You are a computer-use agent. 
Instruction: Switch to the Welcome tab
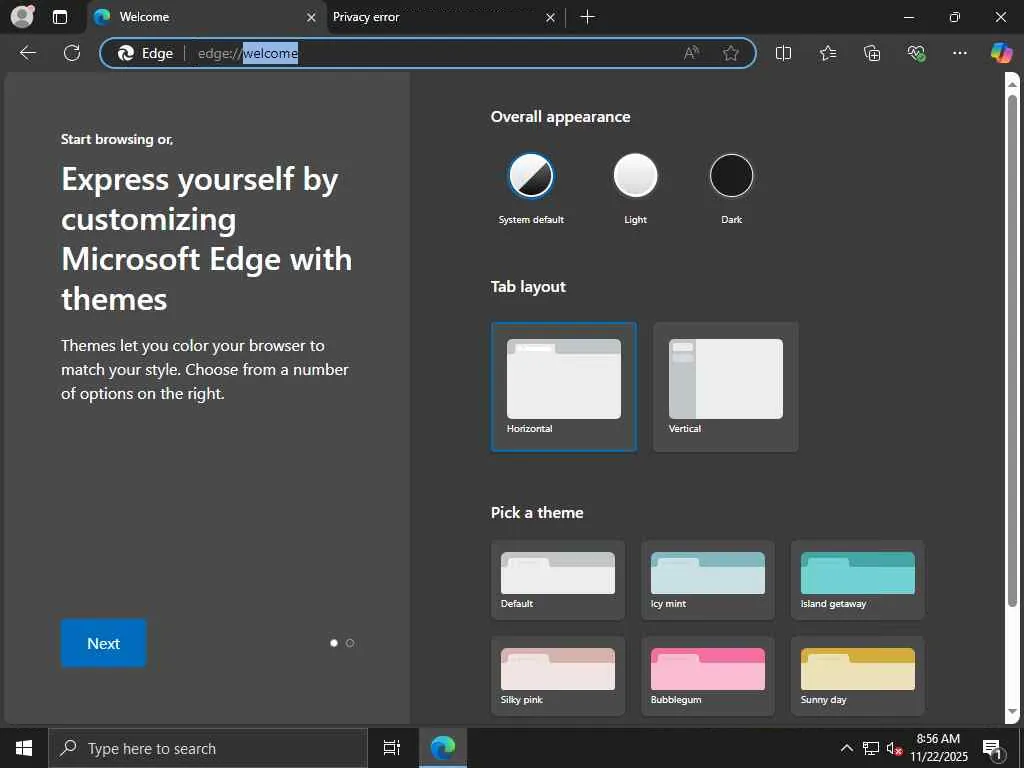pos(205,17)
